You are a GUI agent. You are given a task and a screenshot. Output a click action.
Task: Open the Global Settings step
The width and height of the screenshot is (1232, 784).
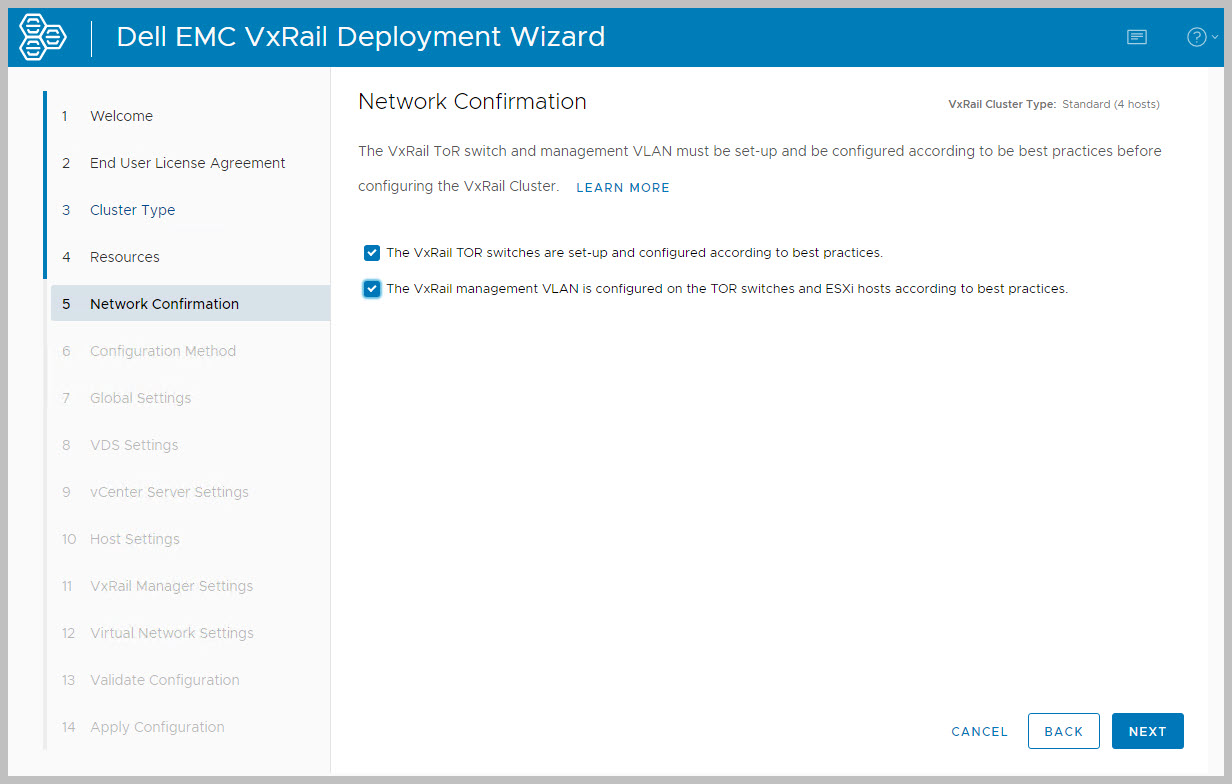[x=140, y=398]
